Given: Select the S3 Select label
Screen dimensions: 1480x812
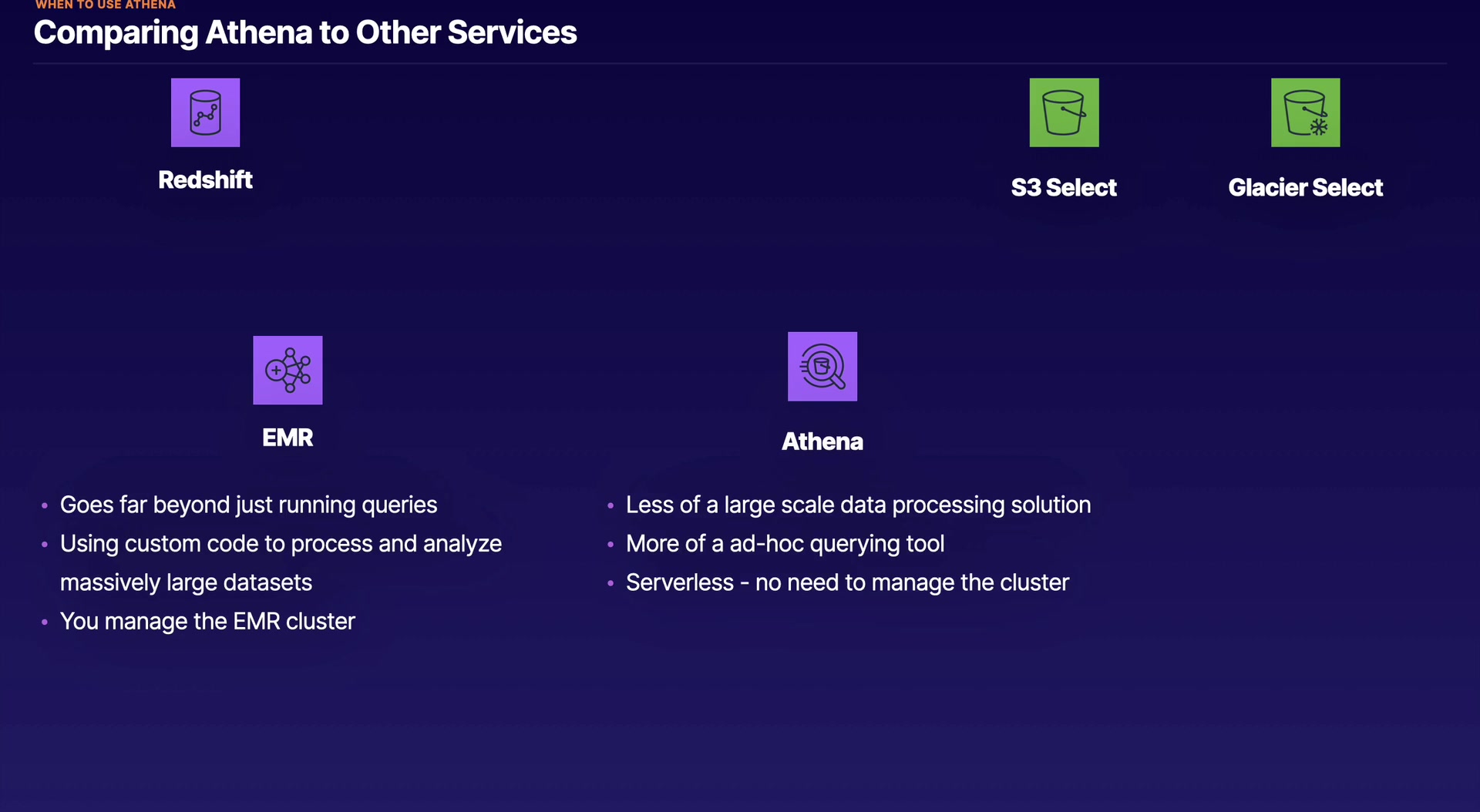Looking at the screenshot, I should pos(1064,187).
